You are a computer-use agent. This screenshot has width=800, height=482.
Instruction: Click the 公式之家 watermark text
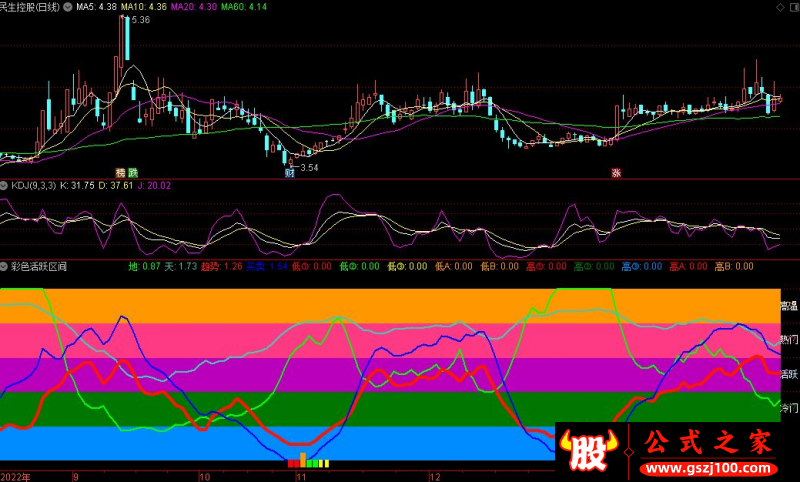pyautogui.click(x=706, y=439)
